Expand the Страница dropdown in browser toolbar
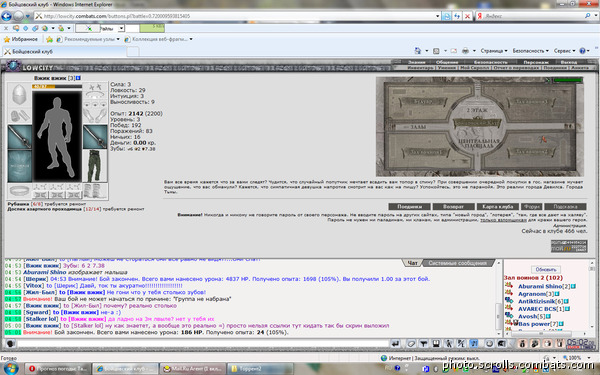Image resolution: width=600 pixels, height=375 pixels. 494,51
